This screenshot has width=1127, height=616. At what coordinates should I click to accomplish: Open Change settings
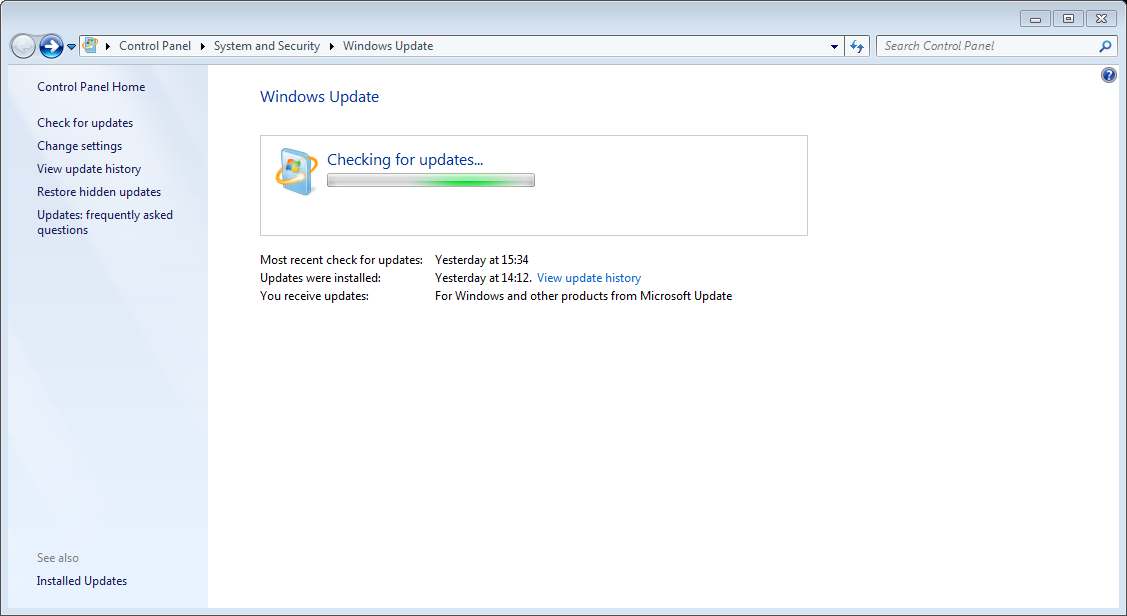[x=80, y=146]
